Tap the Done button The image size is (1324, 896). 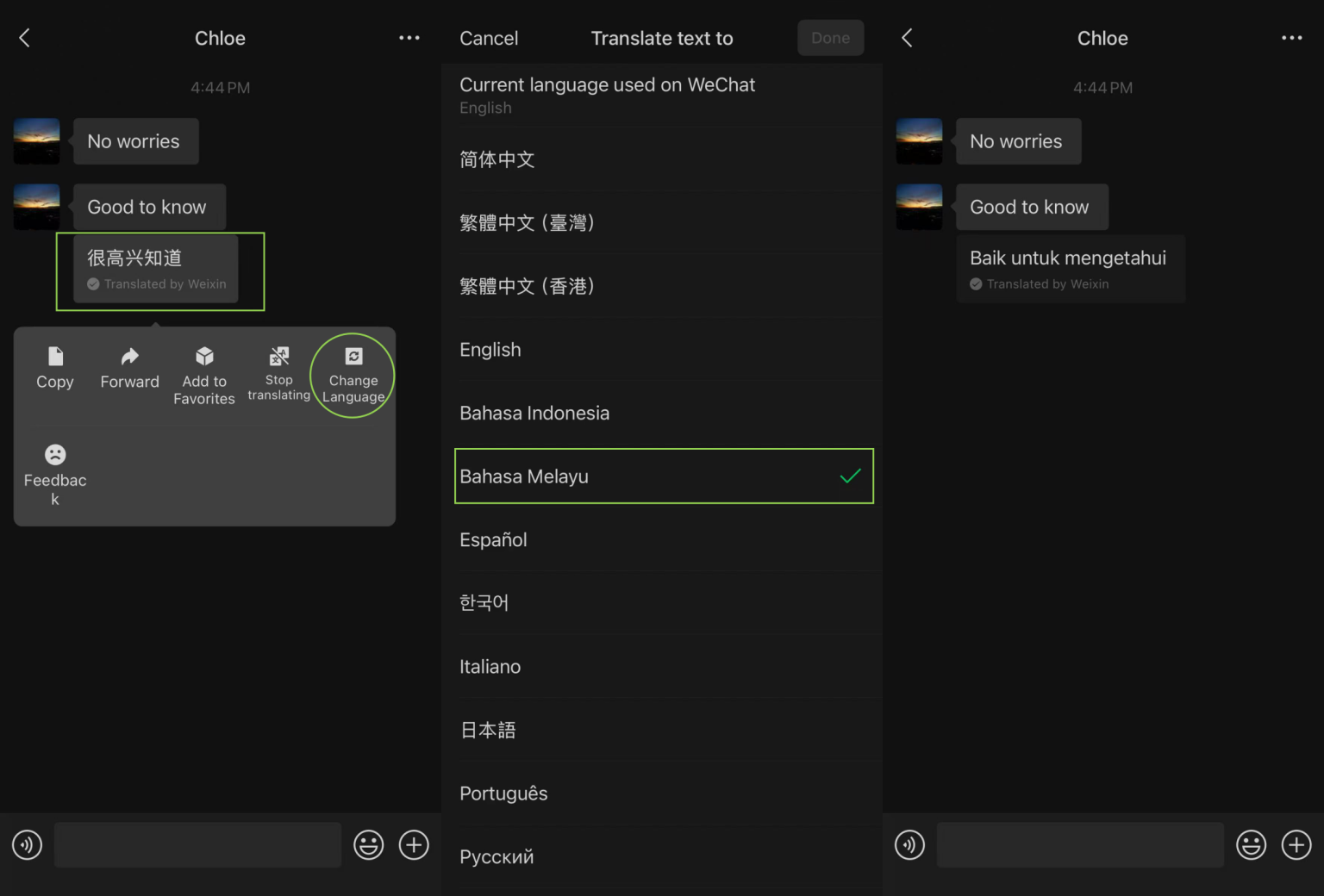pos(829,38)
